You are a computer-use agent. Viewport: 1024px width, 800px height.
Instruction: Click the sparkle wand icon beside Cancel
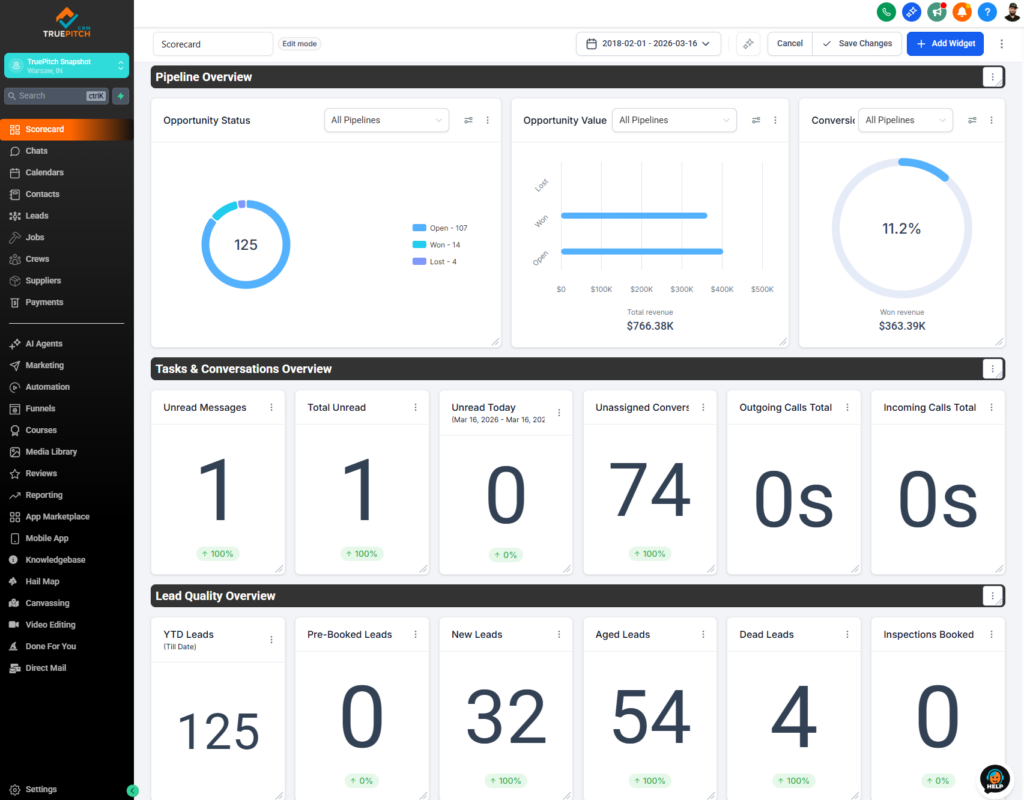[747, 44]
